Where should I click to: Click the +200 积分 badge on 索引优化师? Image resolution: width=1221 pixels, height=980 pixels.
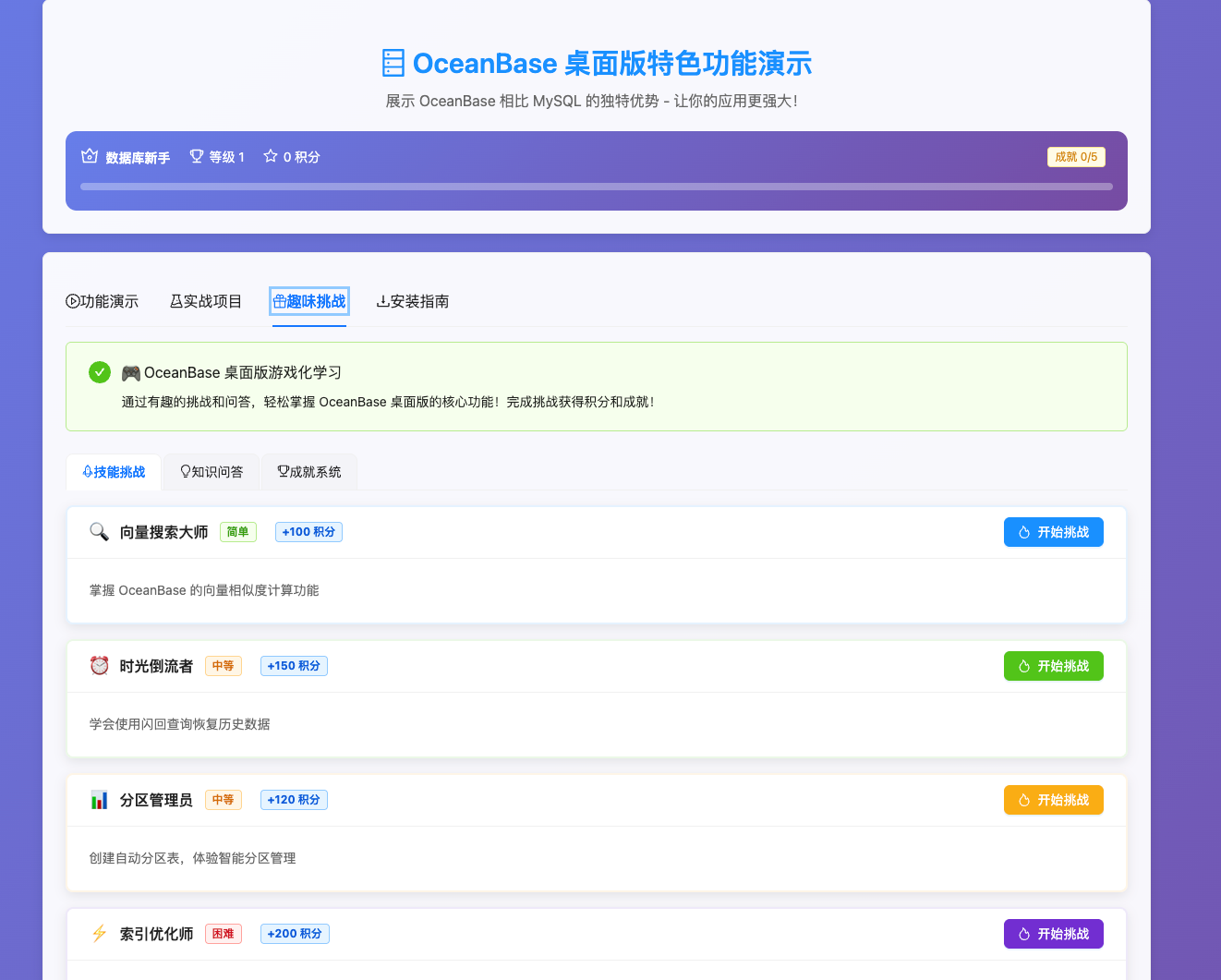pos(294,934)
